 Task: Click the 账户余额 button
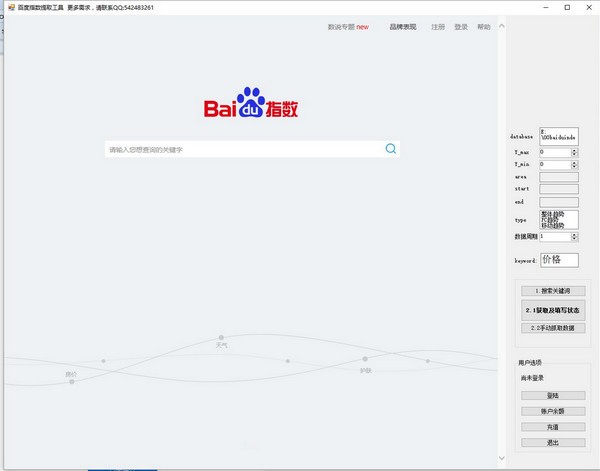click(553, 411)
